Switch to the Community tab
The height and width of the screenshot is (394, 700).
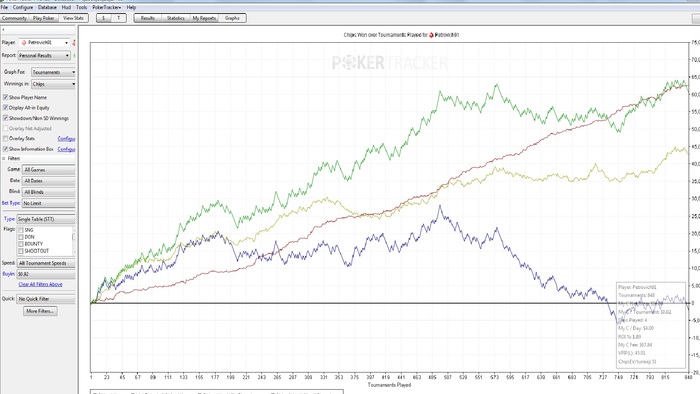pos(14,18)
